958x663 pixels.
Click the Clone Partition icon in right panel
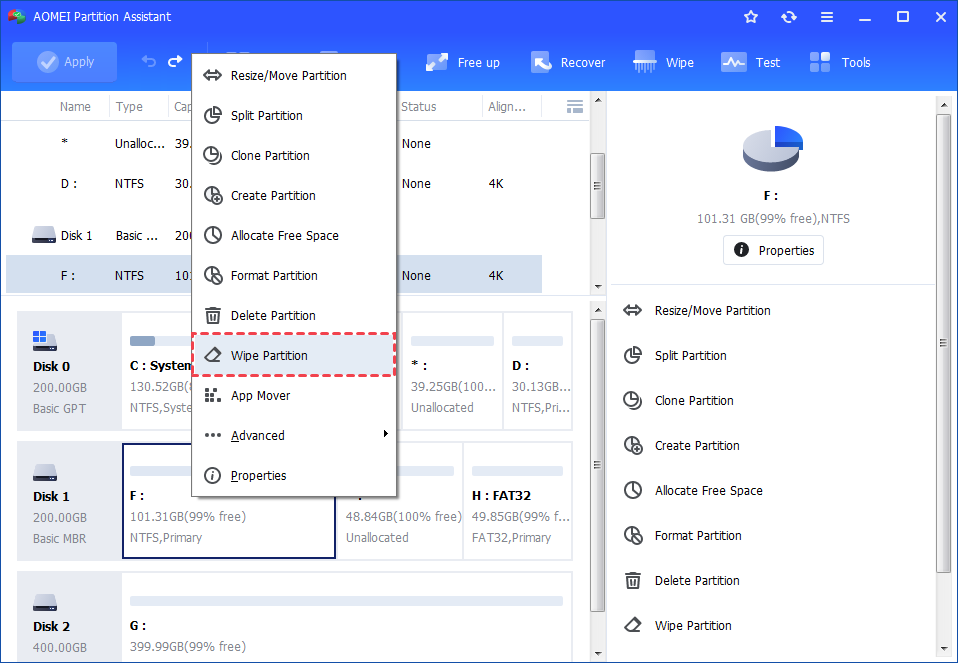click(x=632, y=401)
